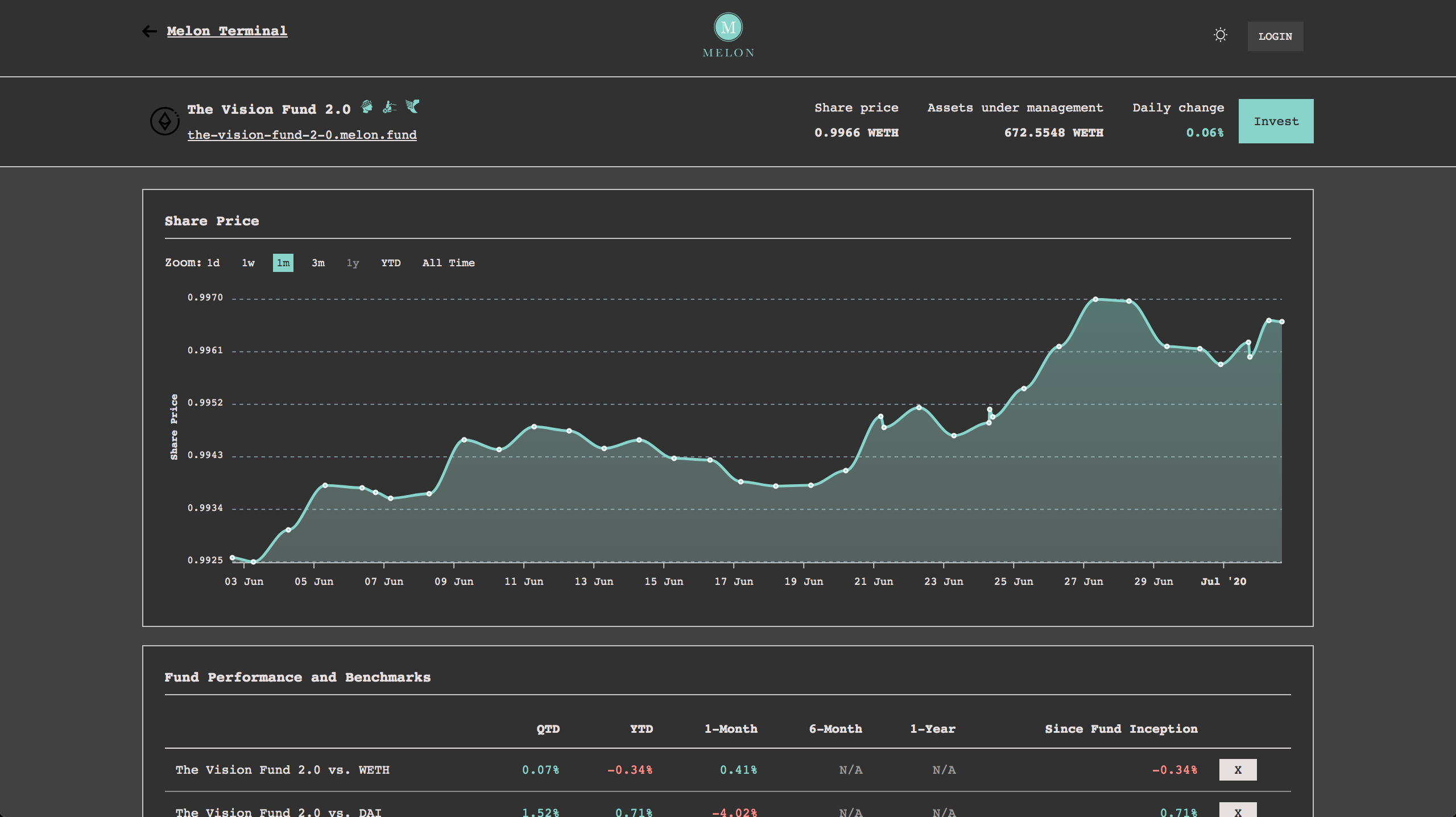Click the Ethereum circle fund icon
Screen dimensions: 1456x817
pyautogui.click(x=164, y=121)
